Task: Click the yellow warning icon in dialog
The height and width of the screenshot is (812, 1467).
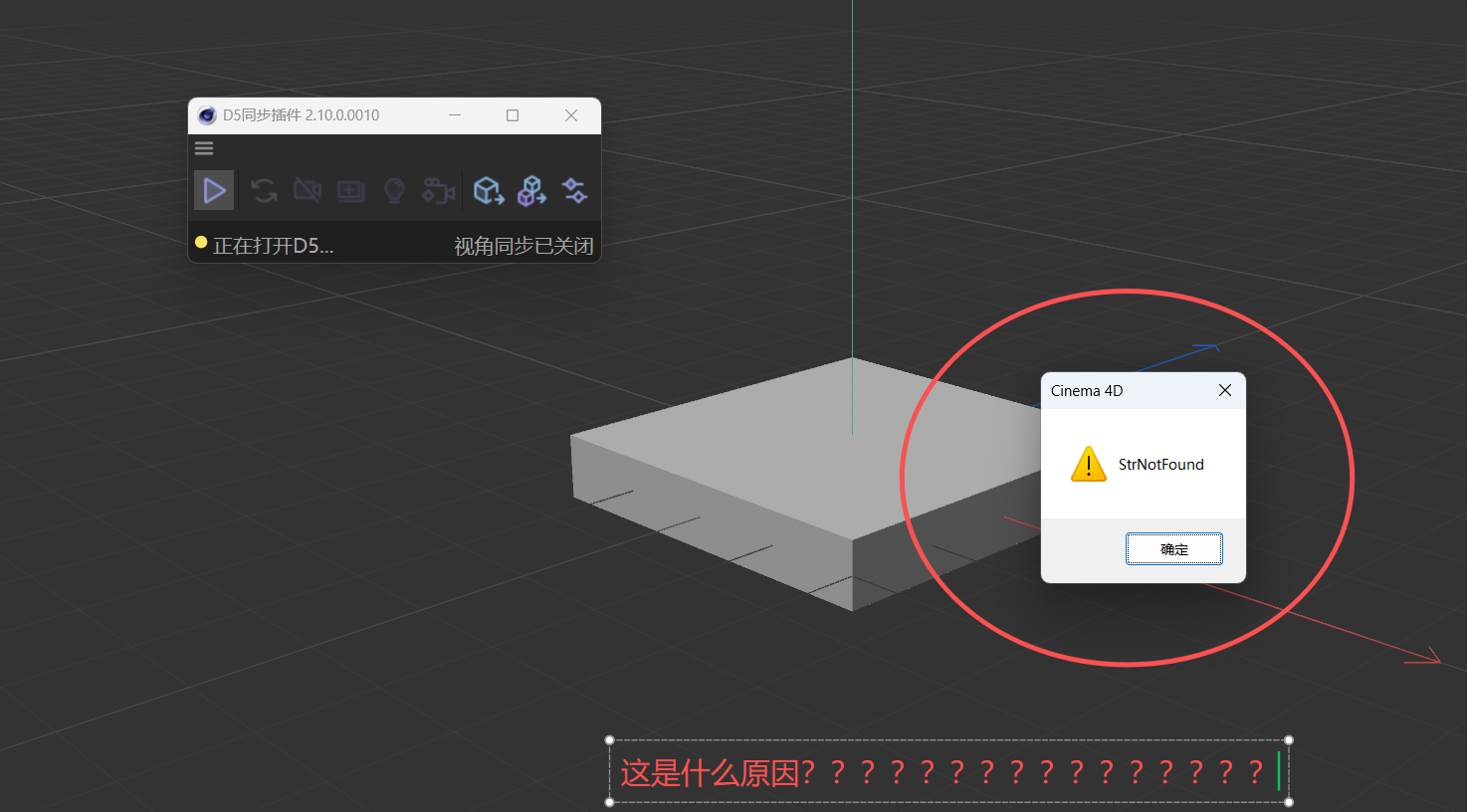Action: (x=1088, y=465)
